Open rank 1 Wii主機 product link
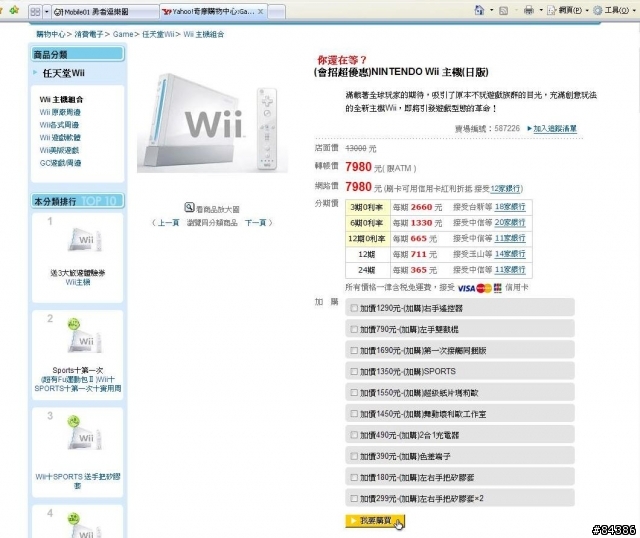 coord(78,282)
